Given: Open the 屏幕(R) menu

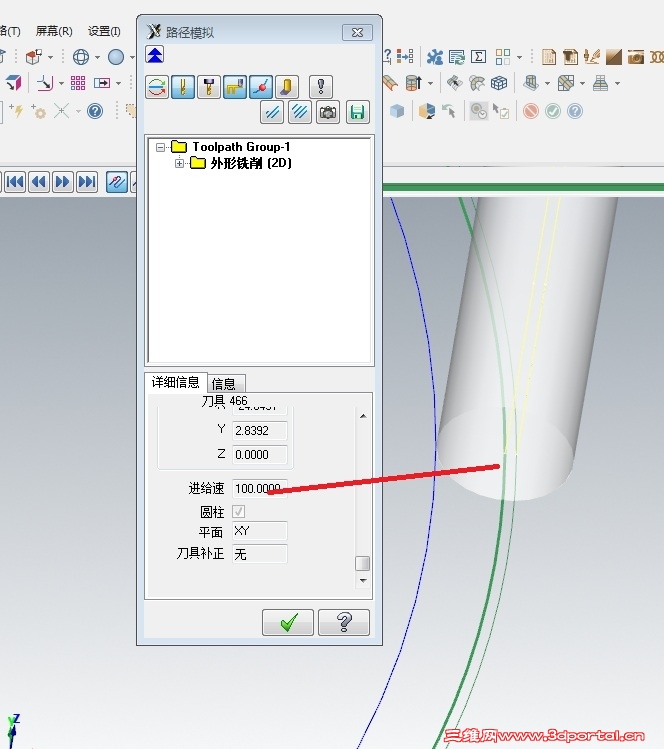Looking at the screenshot, I should click(x=54, y=31).
